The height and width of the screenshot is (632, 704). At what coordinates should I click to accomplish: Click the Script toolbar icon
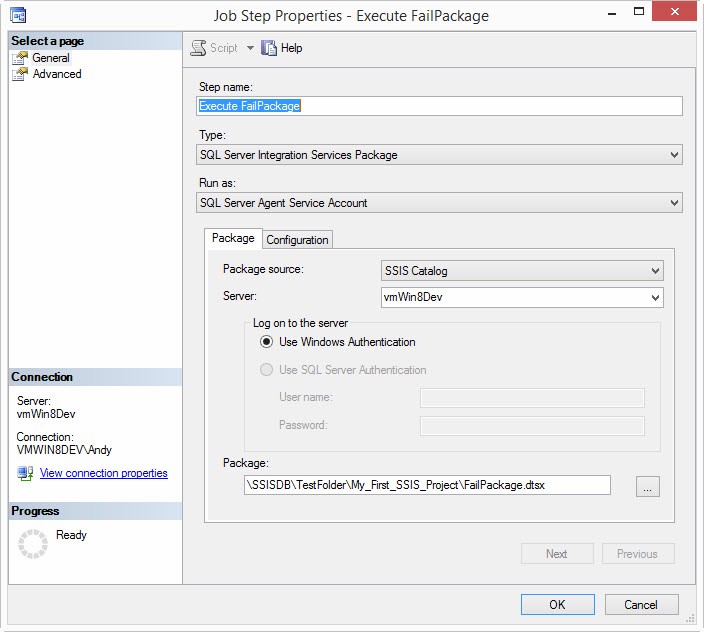click(x=199, y=48)
